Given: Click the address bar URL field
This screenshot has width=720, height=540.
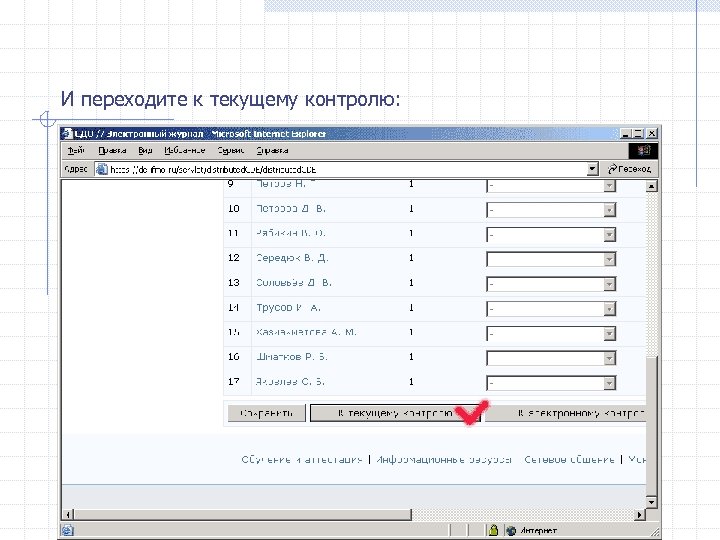Looking at the screenshot, I should click(347, 169).
